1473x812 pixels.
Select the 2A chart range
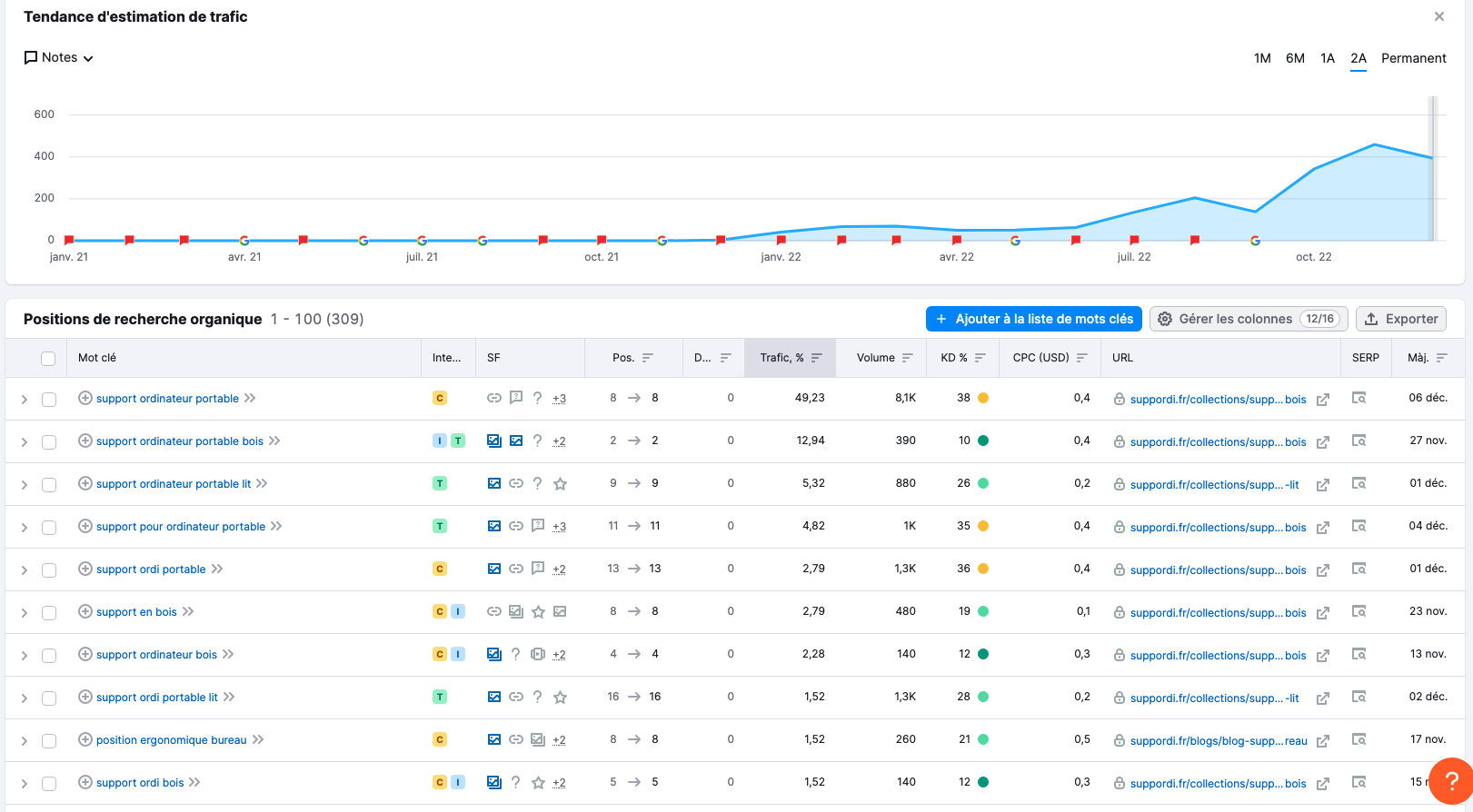coord(1359,58)
